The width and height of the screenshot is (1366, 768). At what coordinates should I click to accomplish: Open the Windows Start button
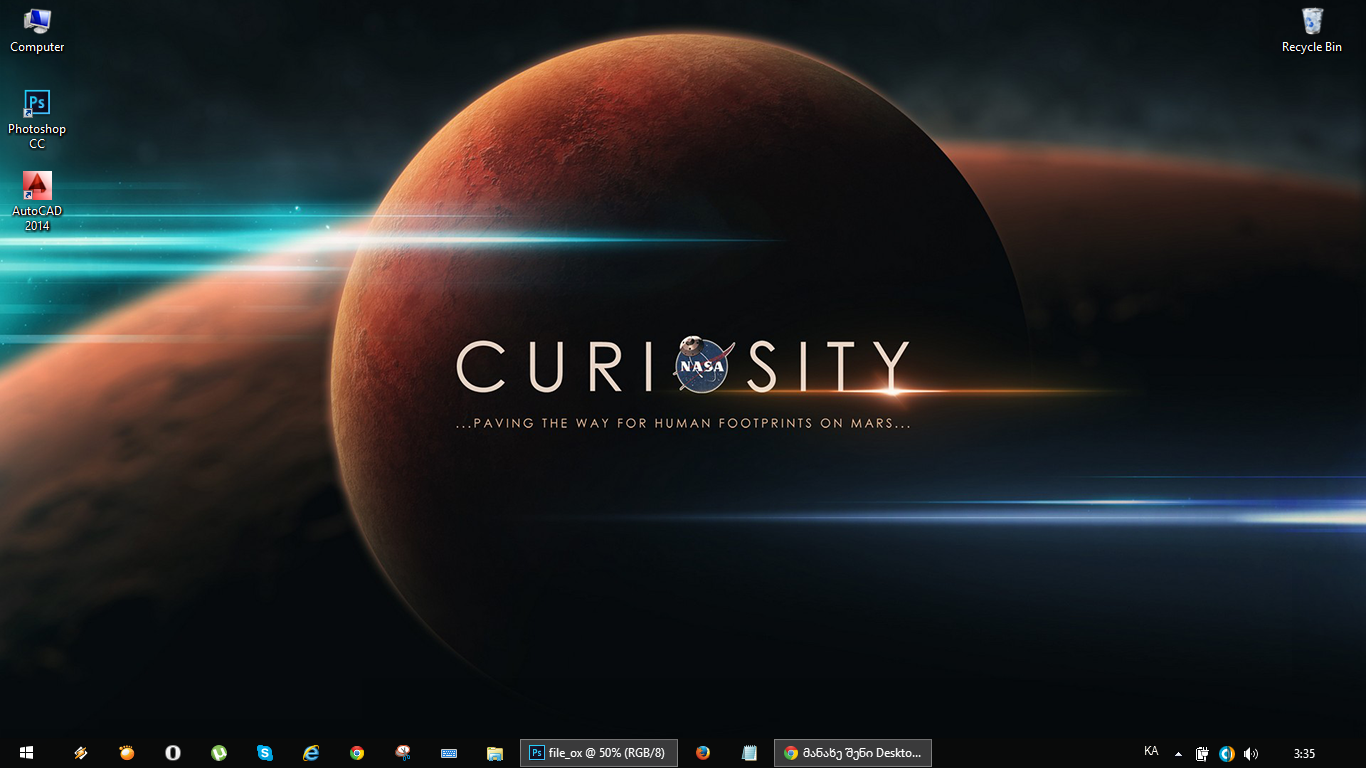pos(25,753)
